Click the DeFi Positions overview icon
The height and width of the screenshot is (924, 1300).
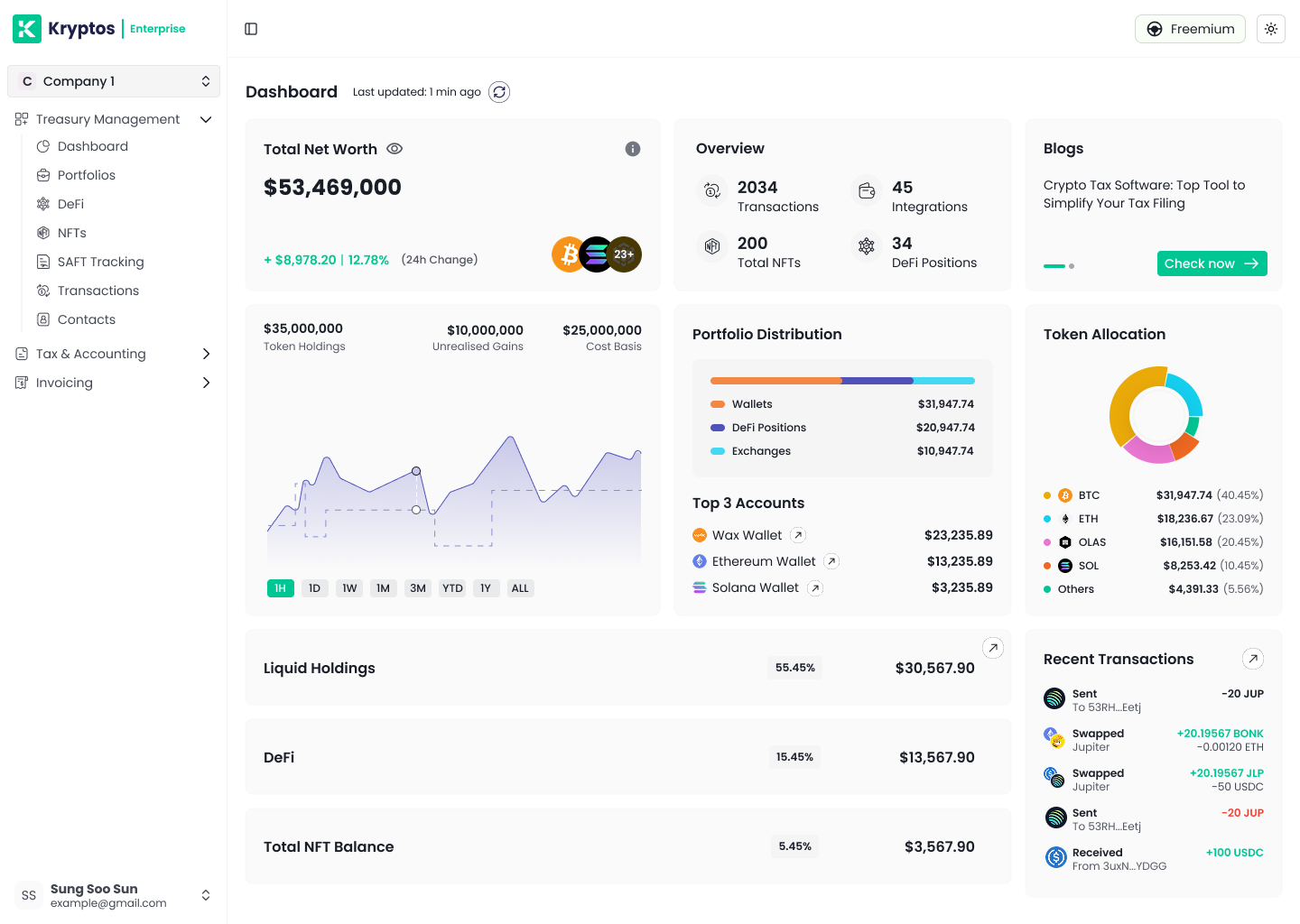pos(867,246)
